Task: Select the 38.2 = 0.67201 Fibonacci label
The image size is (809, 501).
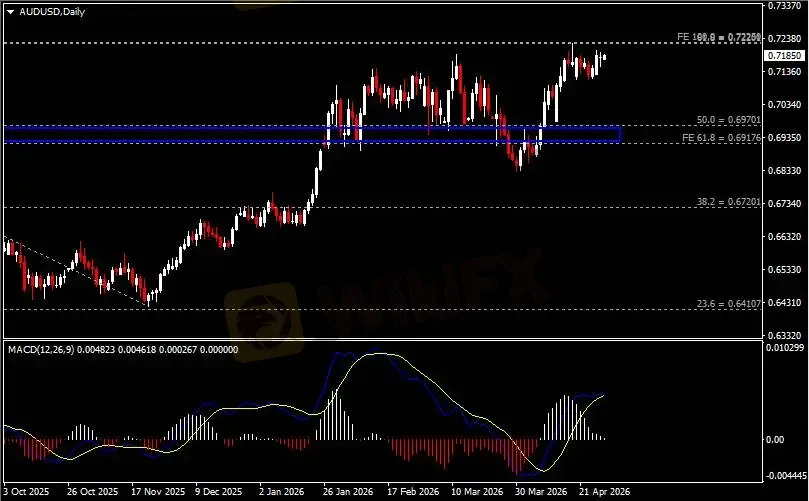Action: [x=729, y=202]
